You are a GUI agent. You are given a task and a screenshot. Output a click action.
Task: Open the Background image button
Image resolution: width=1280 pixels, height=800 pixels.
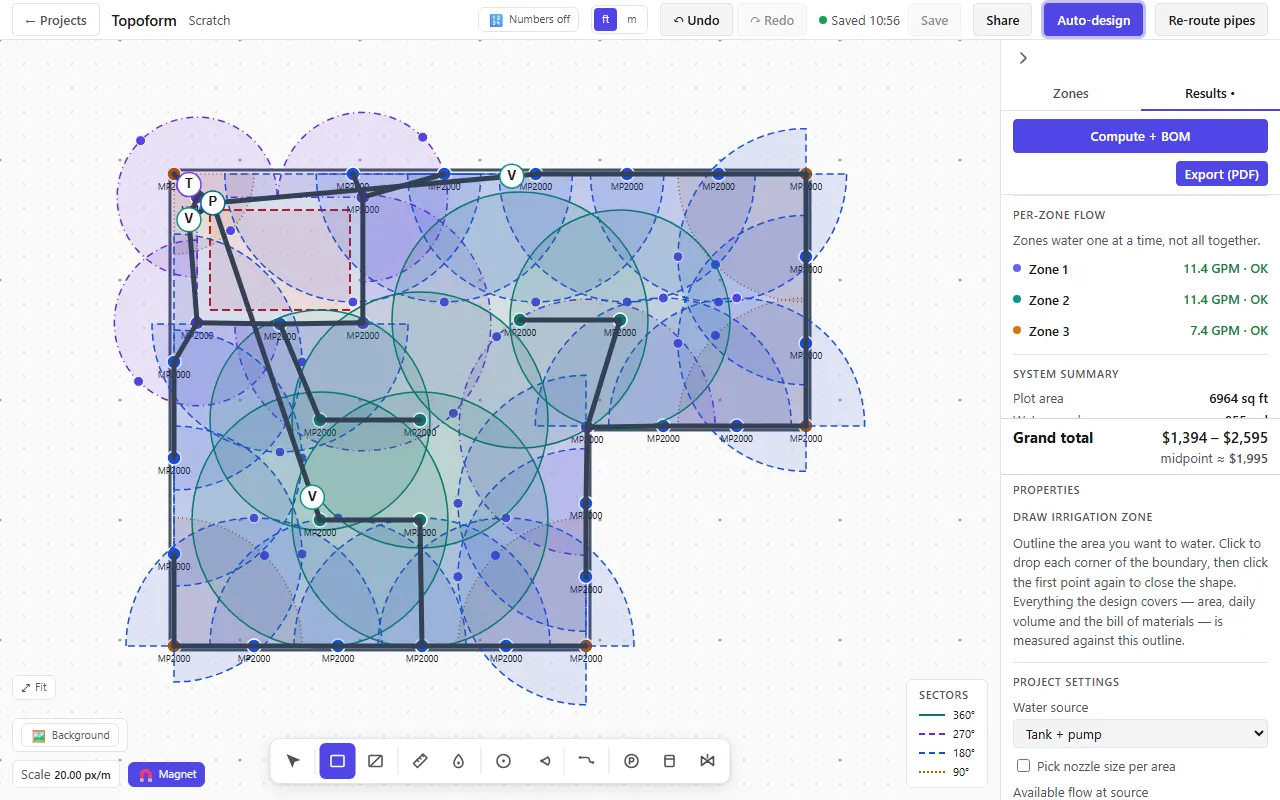tap(70, 735)
